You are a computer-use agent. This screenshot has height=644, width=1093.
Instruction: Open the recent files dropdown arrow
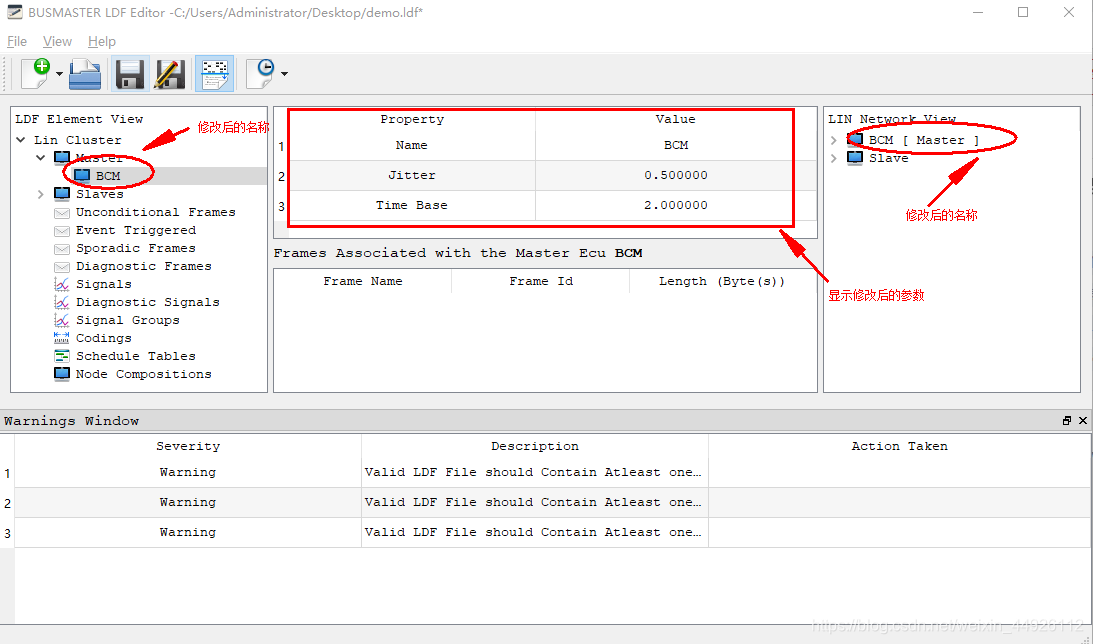[284, 74]
